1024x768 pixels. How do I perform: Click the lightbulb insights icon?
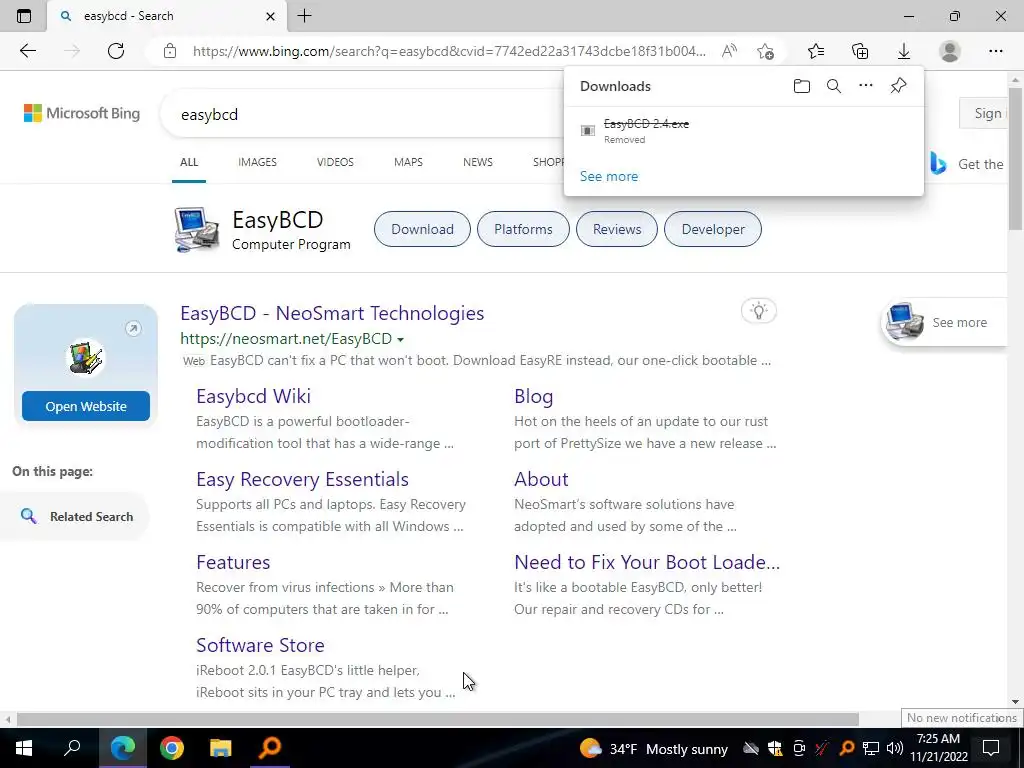tap(758, 311)
